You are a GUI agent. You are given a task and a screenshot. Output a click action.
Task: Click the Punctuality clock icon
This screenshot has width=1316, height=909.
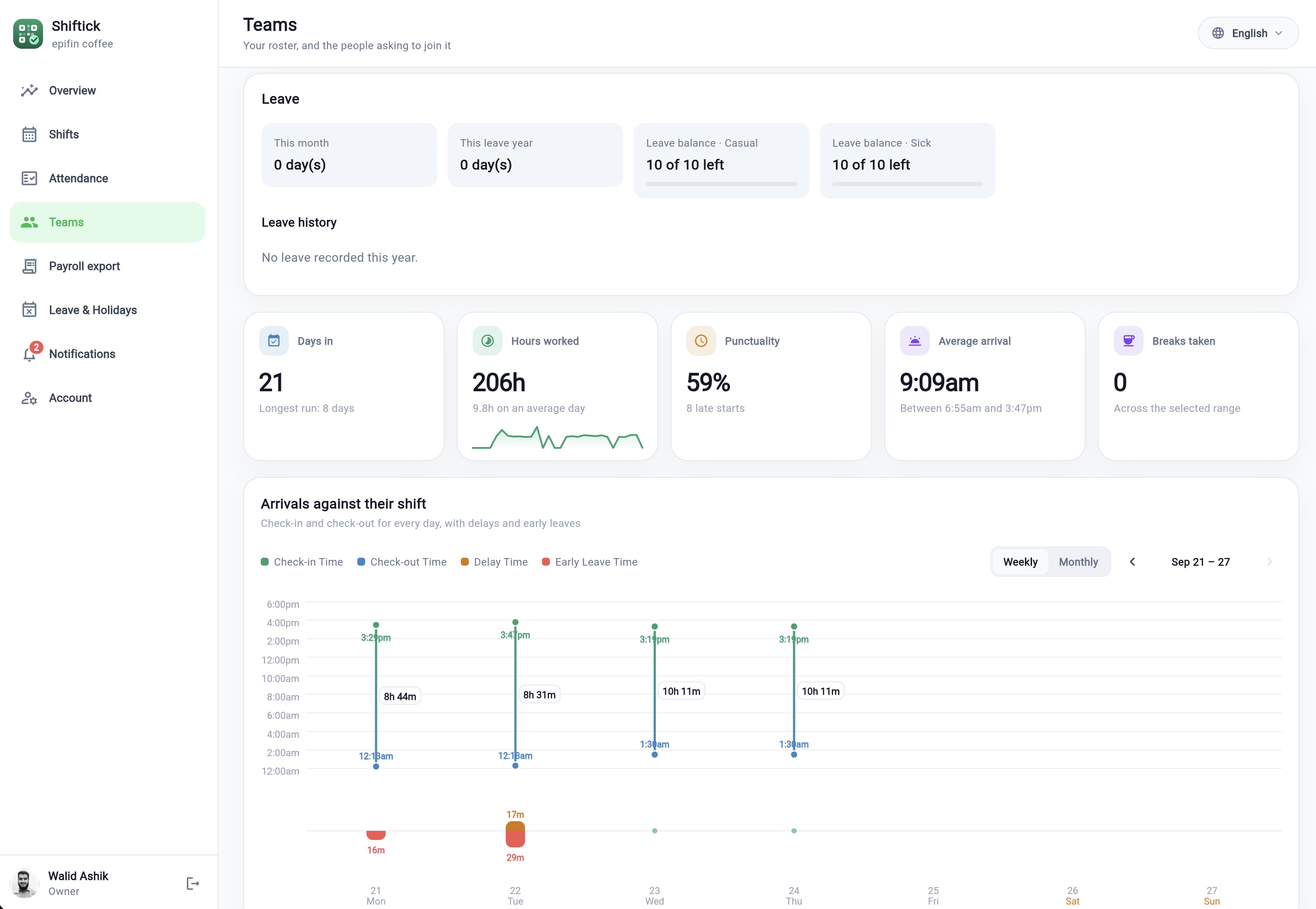(x=701, y=341)
